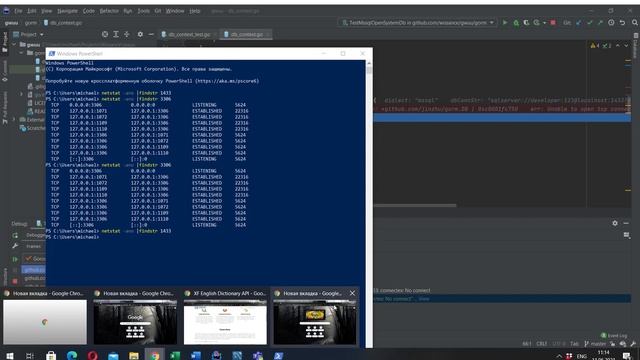Open Microsoft Edge from taskbar
640x360 pixels.
coord(72,356)
